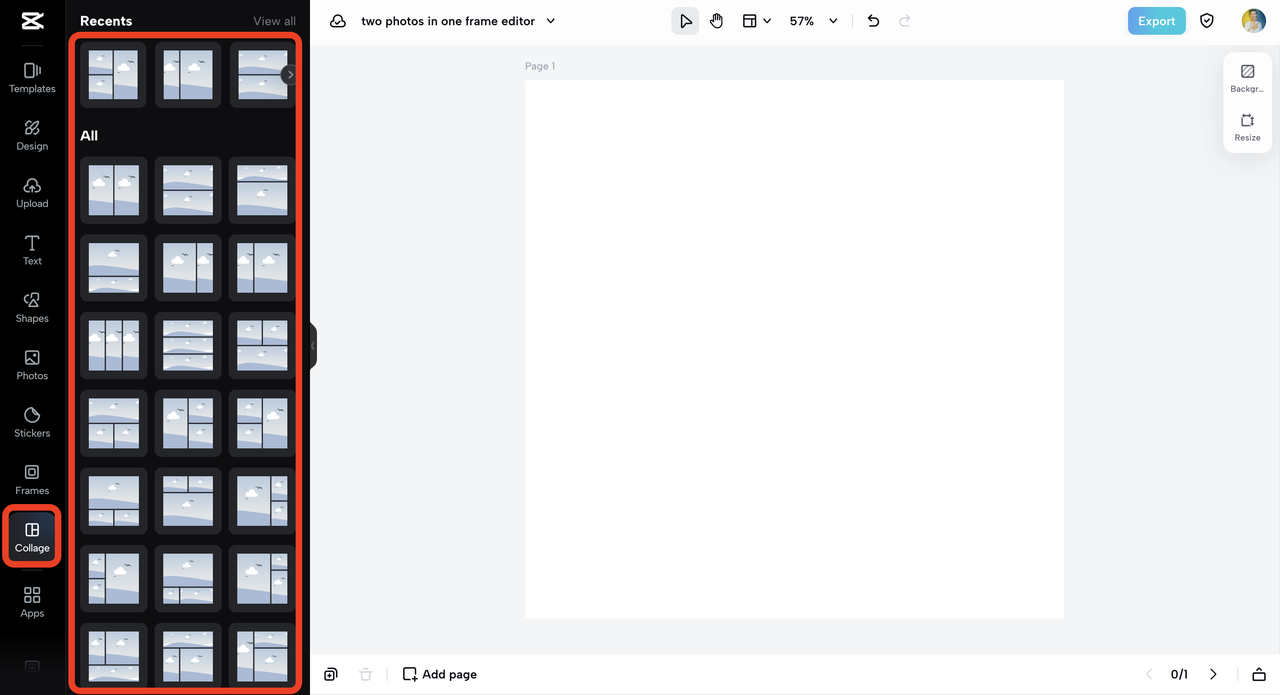Screen dimensions: 1280x695
Task: Activate the Hand pan tool
Action: point(716,21)
